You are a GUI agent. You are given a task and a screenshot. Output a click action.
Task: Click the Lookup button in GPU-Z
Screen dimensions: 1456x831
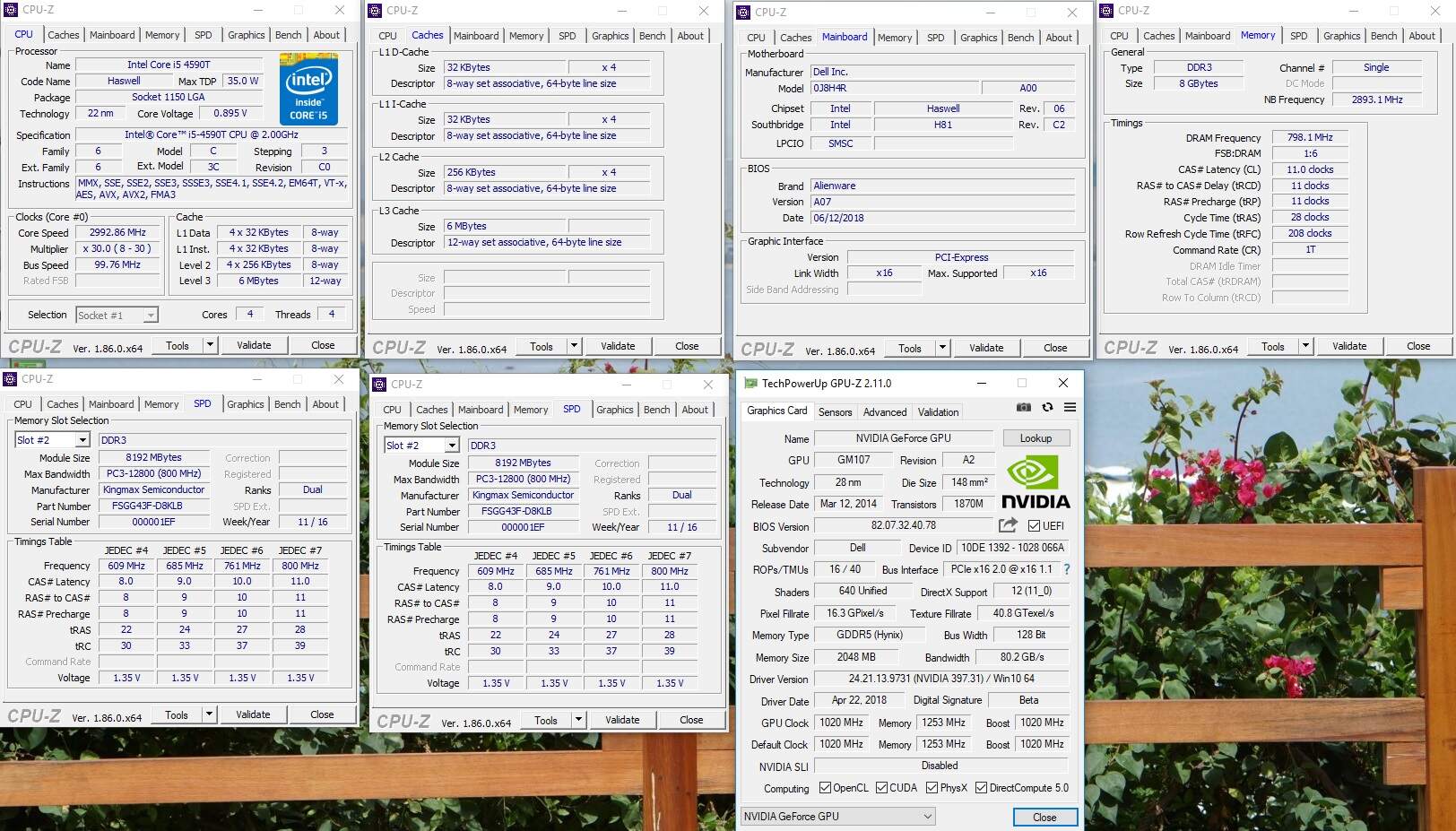1036,438
